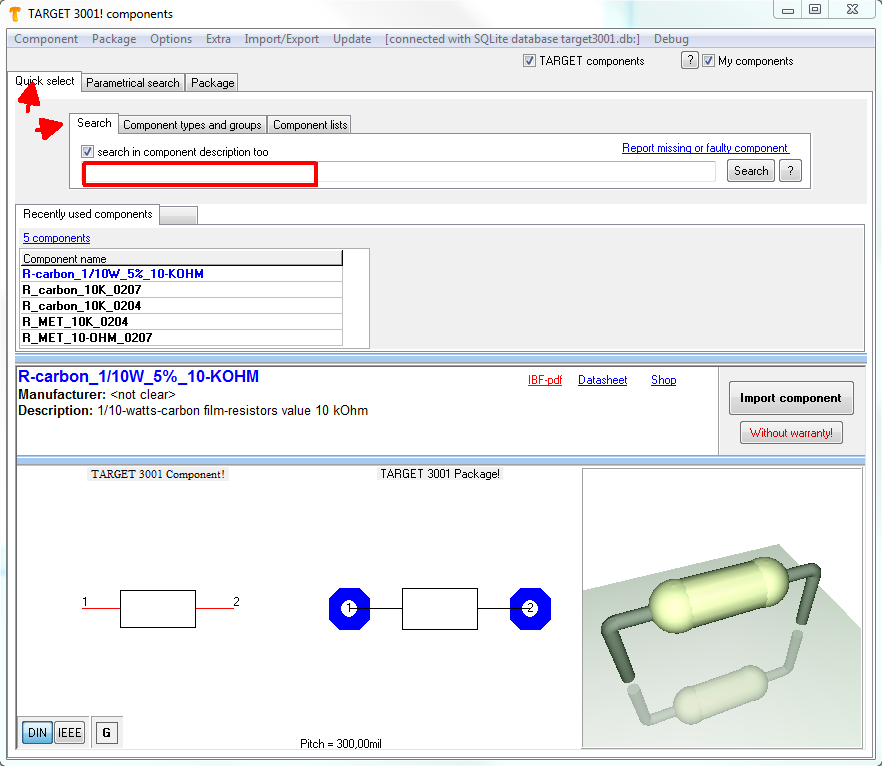
Task: Uncheck My components checkbox
Action: [x=709, y=61]
